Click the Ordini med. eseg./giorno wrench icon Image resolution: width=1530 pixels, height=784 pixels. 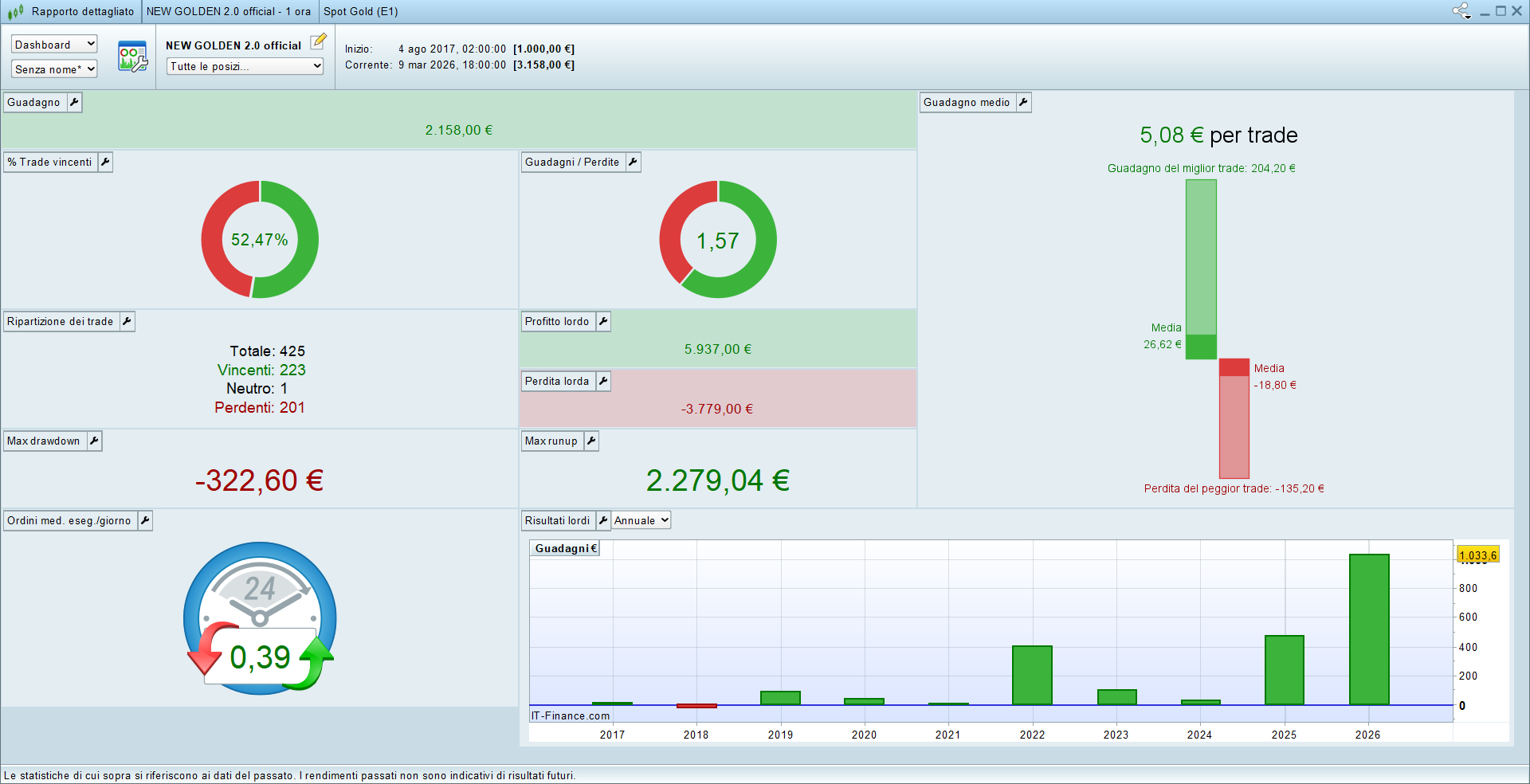tap(145, 520)
